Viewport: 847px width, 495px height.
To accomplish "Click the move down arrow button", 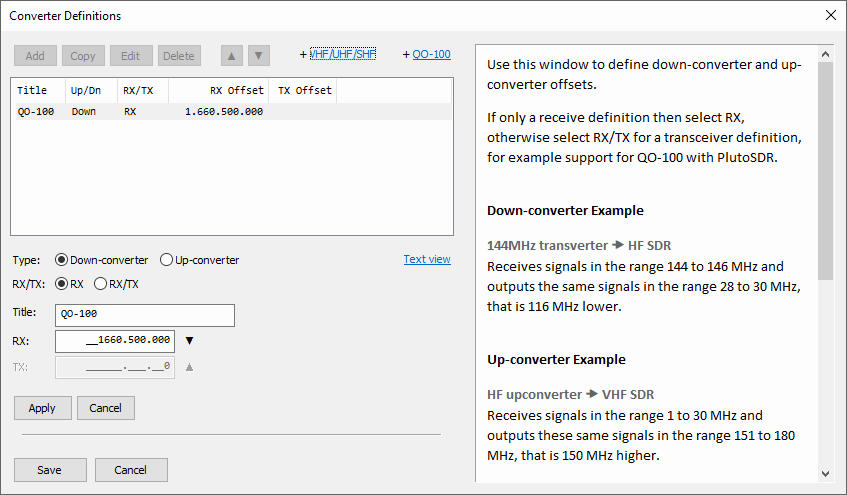I will click(259, 56).
